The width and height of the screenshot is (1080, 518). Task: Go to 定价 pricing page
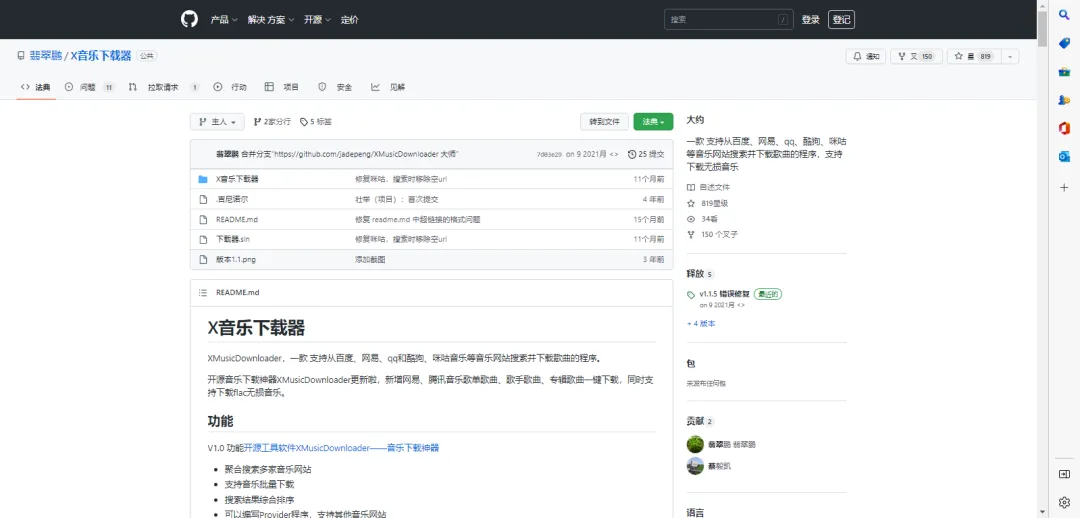[x=349, y=20]
